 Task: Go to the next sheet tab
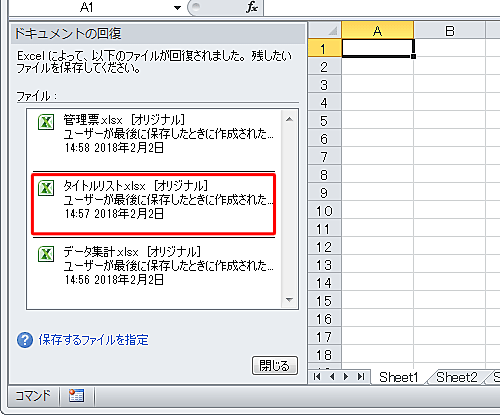pyautogui.click(x=346, y=377)
